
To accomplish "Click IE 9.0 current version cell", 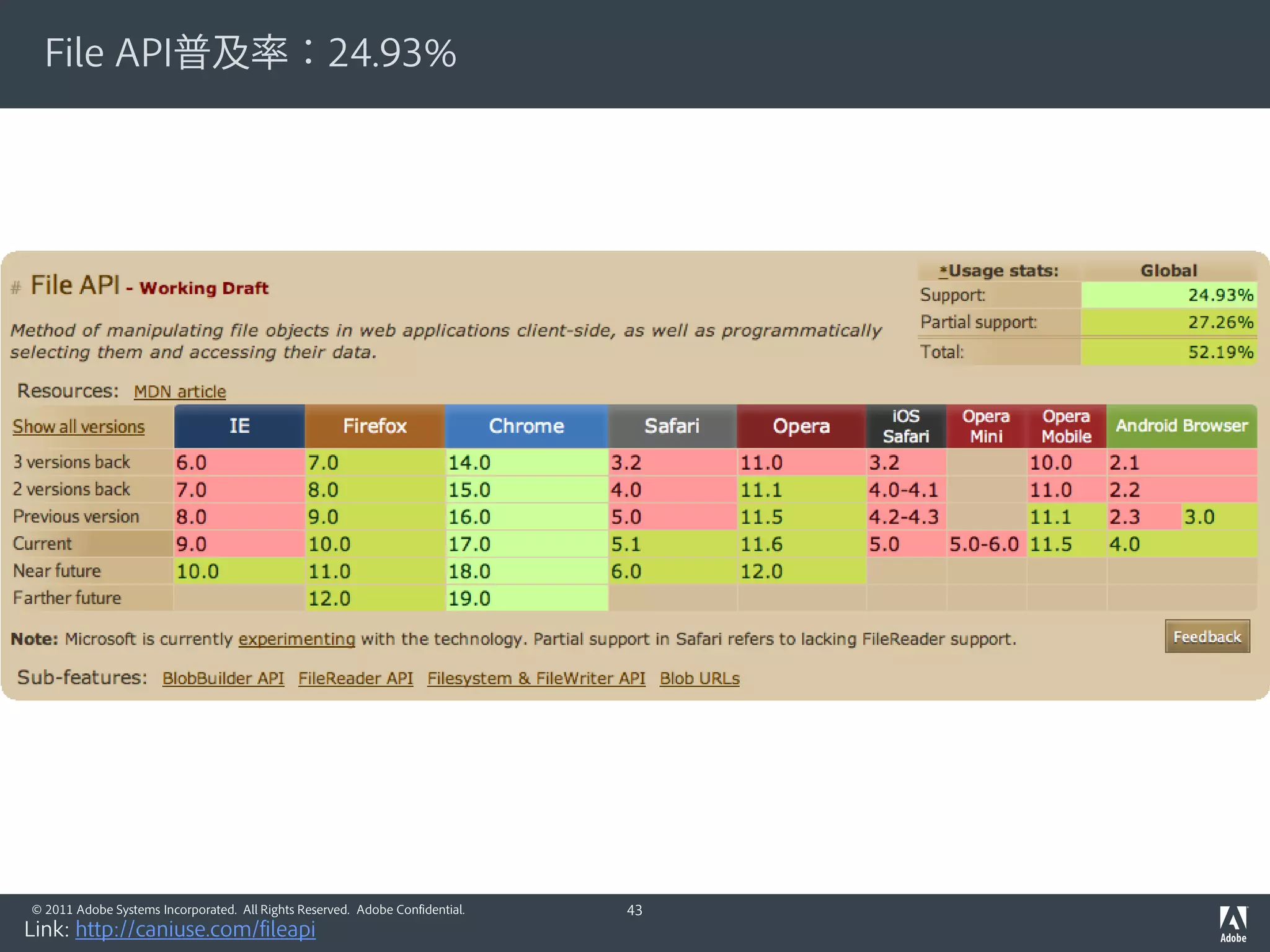I will click(239, 544).
